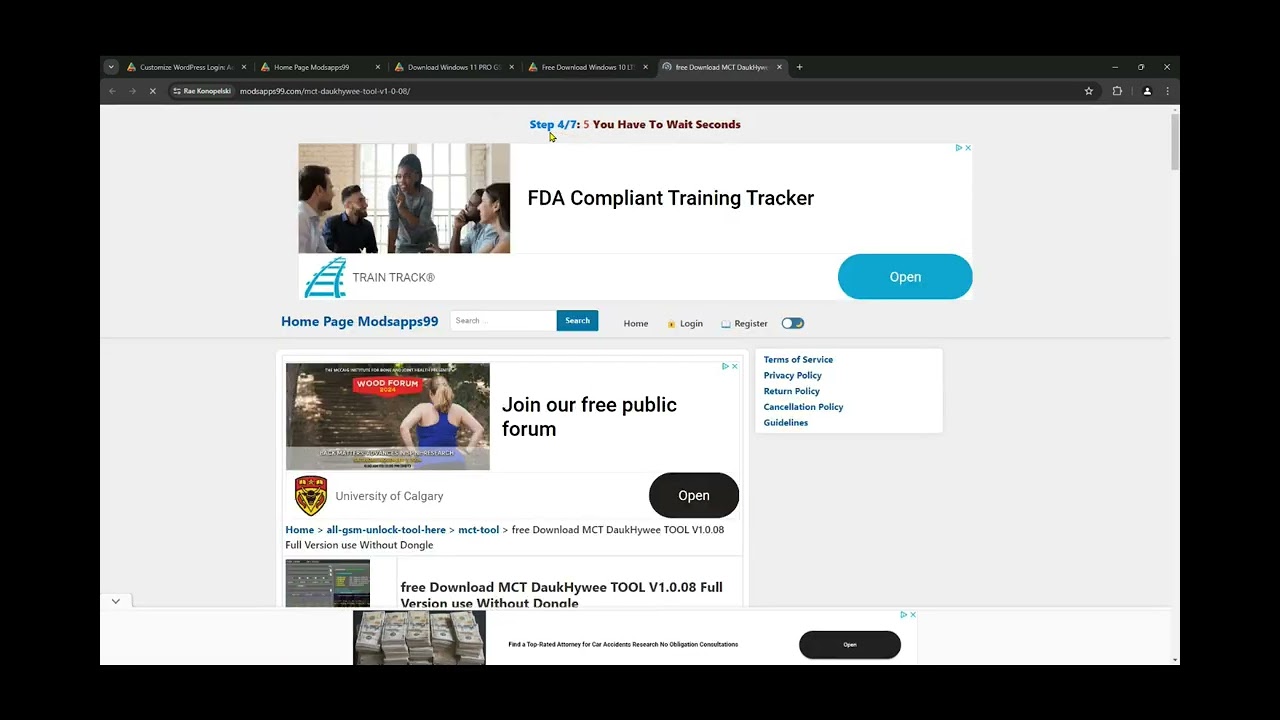Open the Login menu item

(x=685, y=323)
